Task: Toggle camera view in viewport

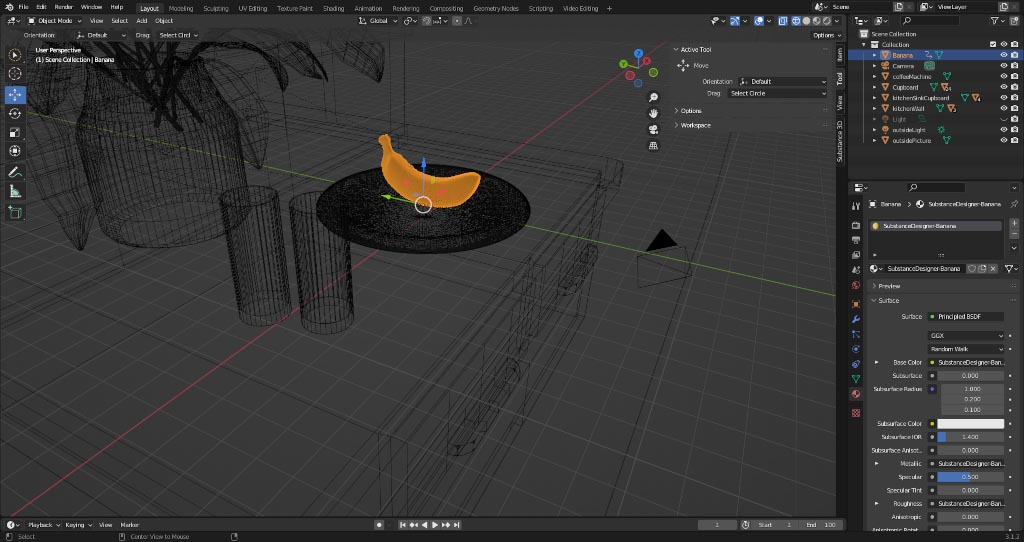Action: 653,129
